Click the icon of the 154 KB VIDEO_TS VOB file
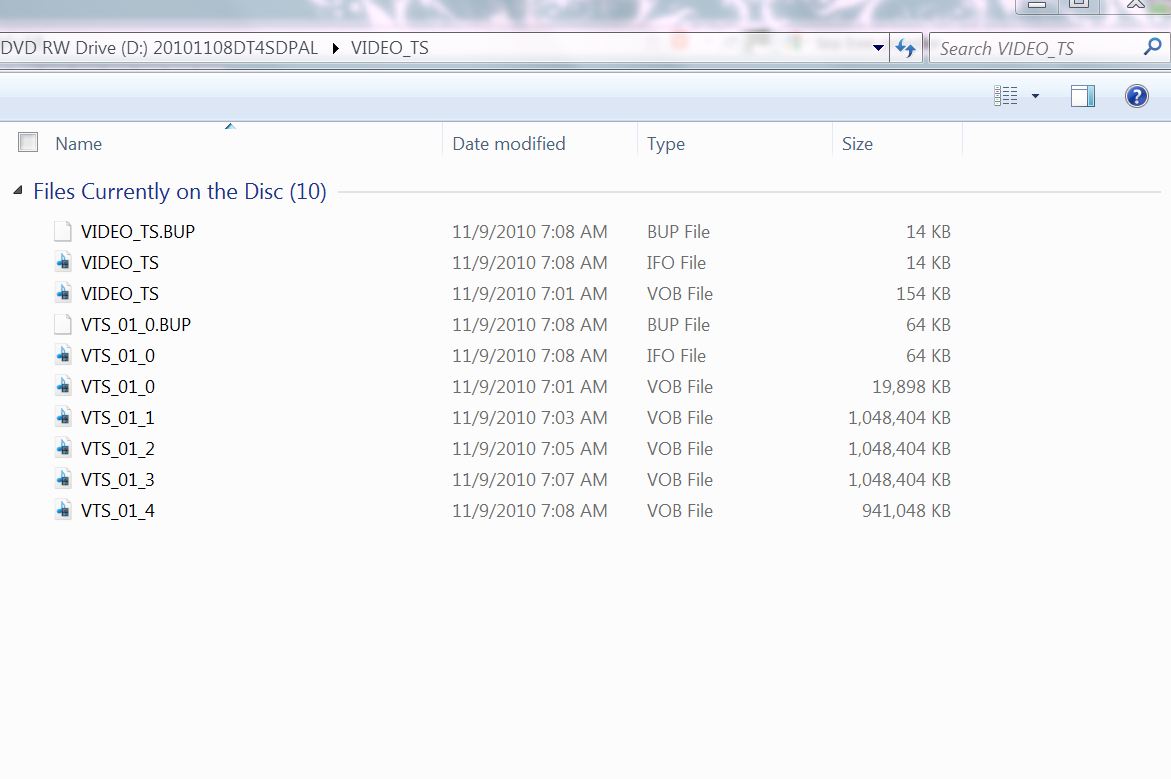The width and height of the screenshot is (1171, 779). click(x=63, y=294)
